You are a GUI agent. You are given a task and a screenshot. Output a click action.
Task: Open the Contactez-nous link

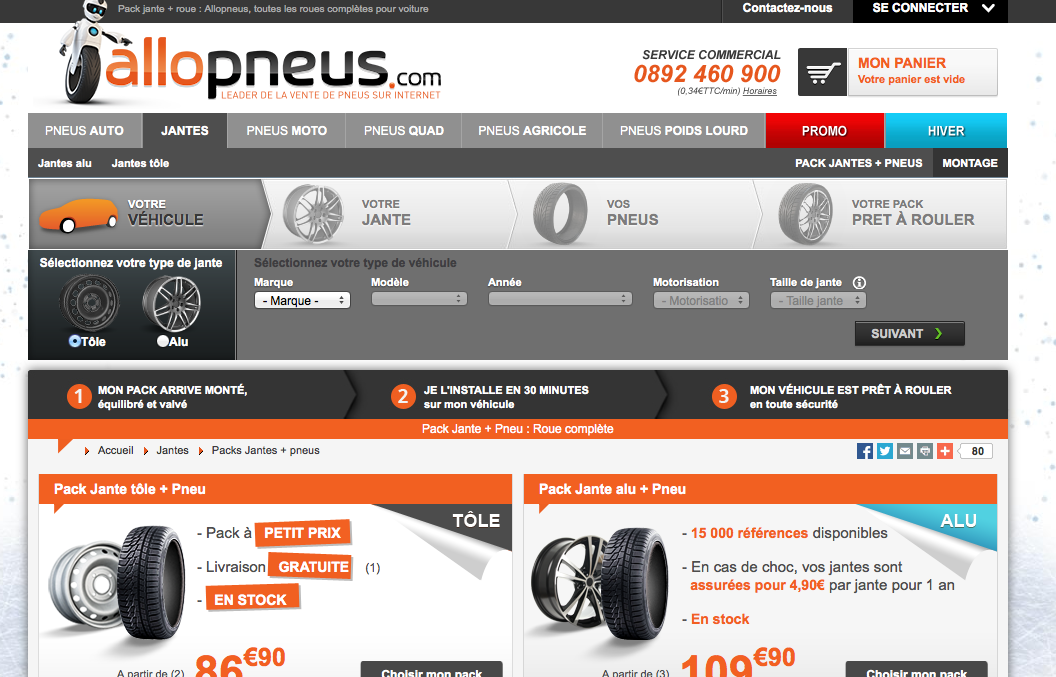[787, 9]
